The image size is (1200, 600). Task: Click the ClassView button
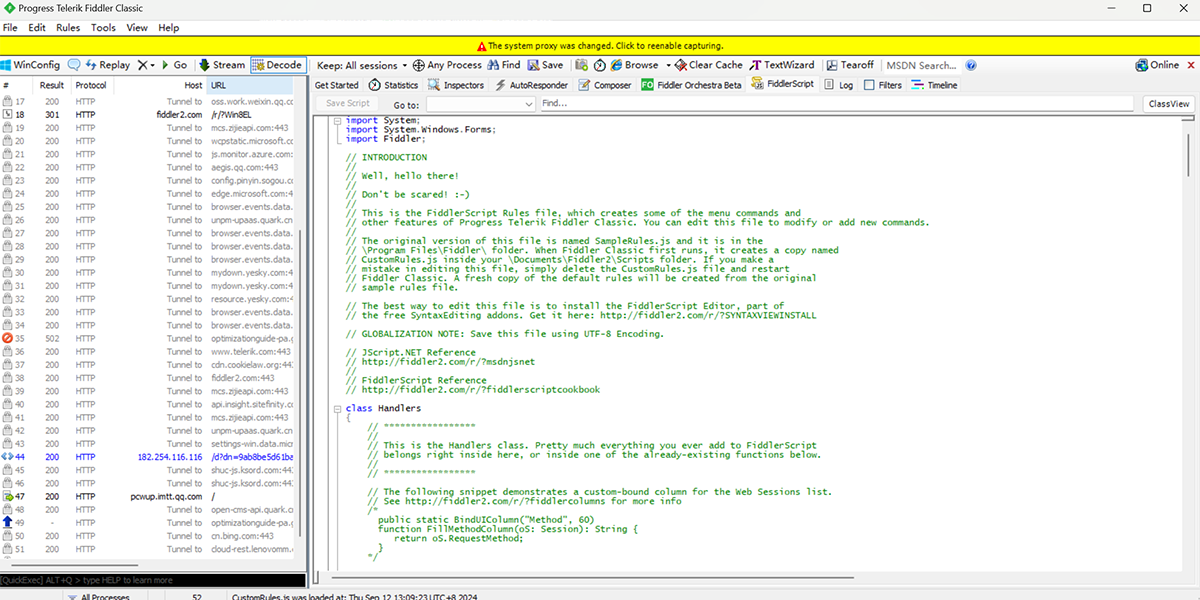point(1168,104)
